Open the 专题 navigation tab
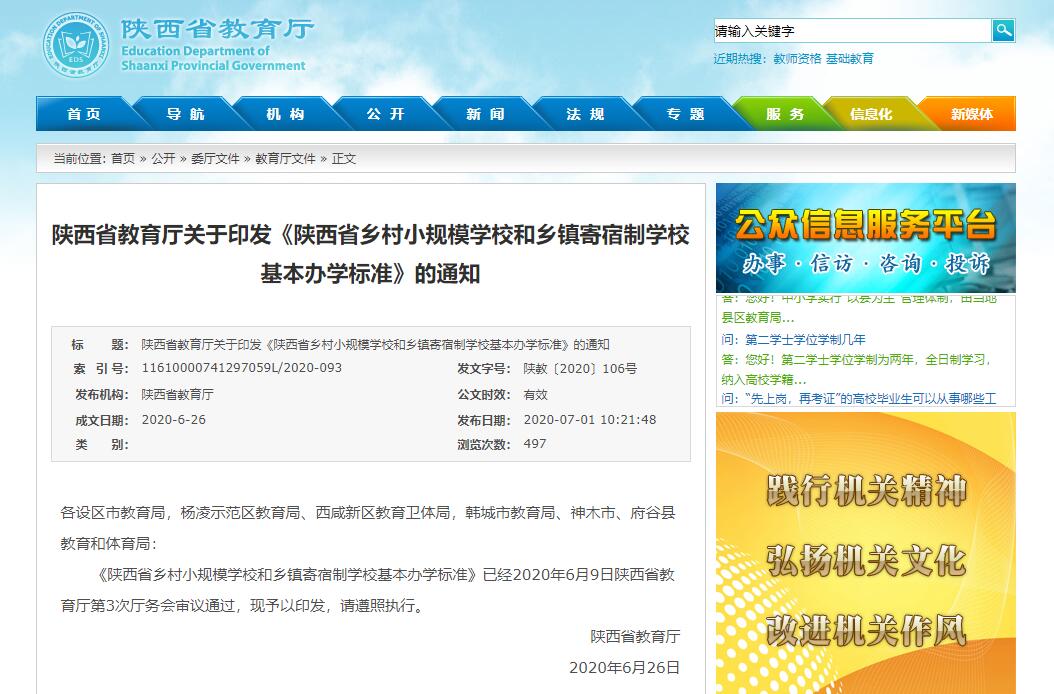This screenshot has width=1054, height=694. tap(685, 114)
